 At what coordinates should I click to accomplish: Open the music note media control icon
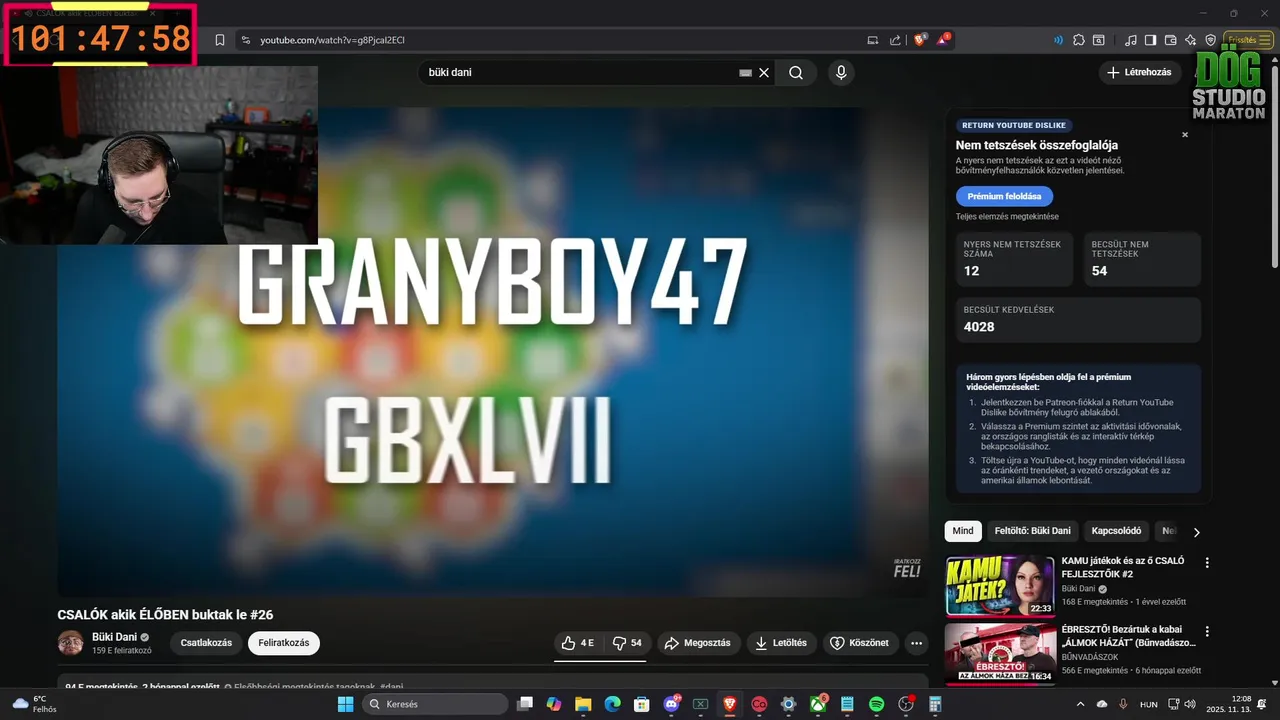click(x=1130, y=40)
